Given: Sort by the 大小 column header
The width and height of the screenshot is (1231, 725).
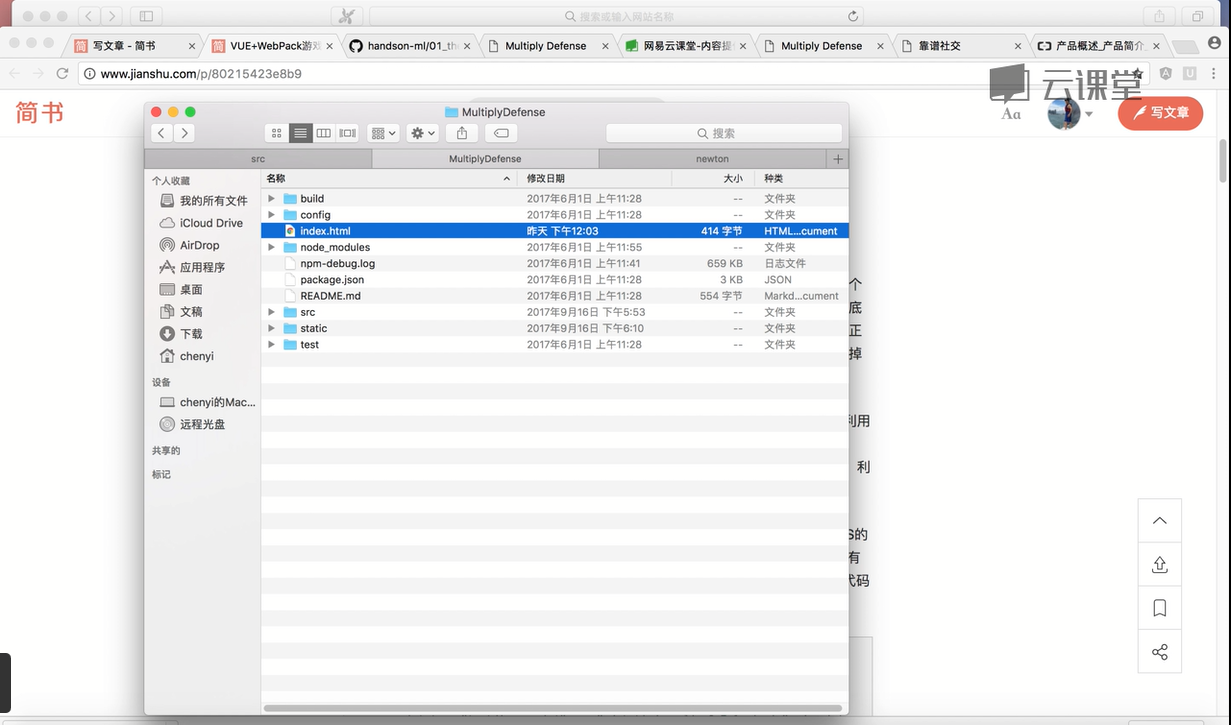Looking at the screenshot, I should (x=711, y=178).
